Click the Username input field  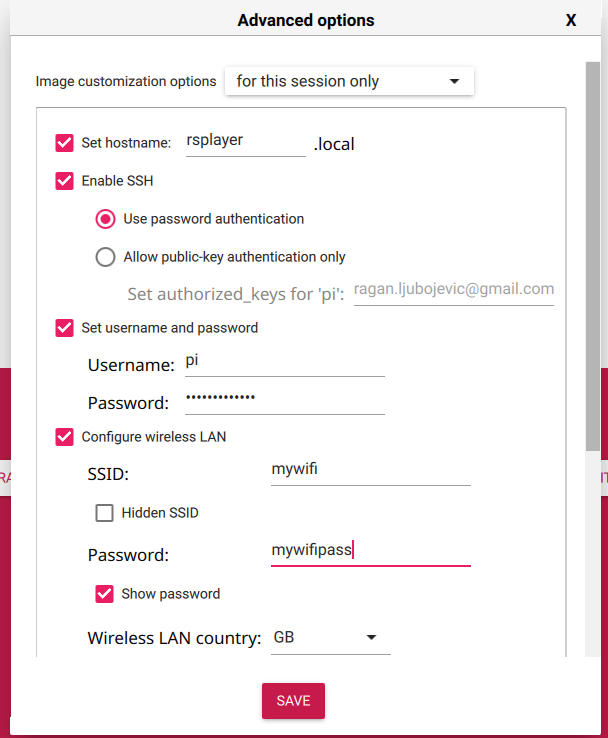(x=285, y=363)
